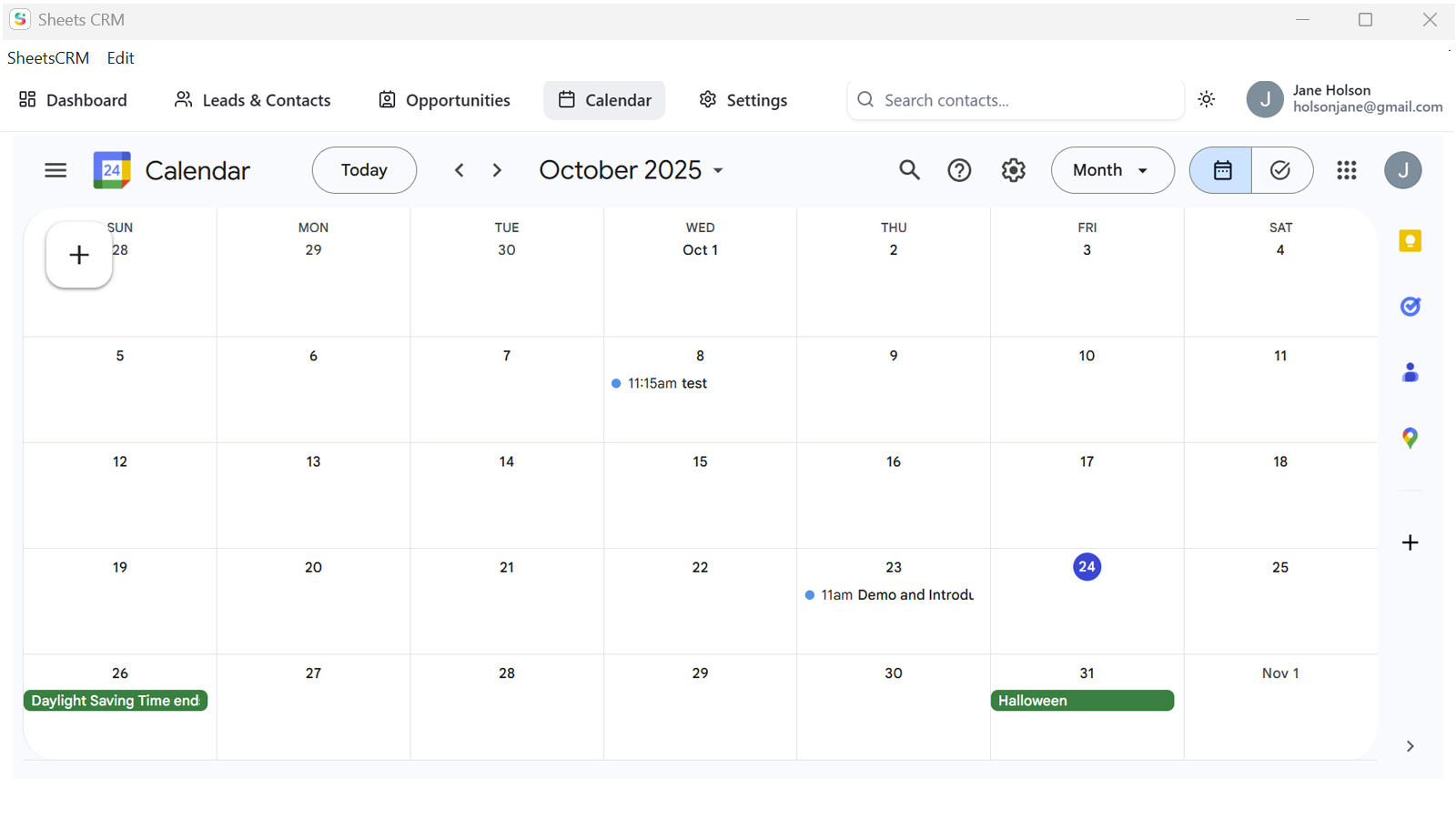Screen dimensions: 1456x819
Task: Toggle the main menu hamburger drawer
Action: pos(56,170)
